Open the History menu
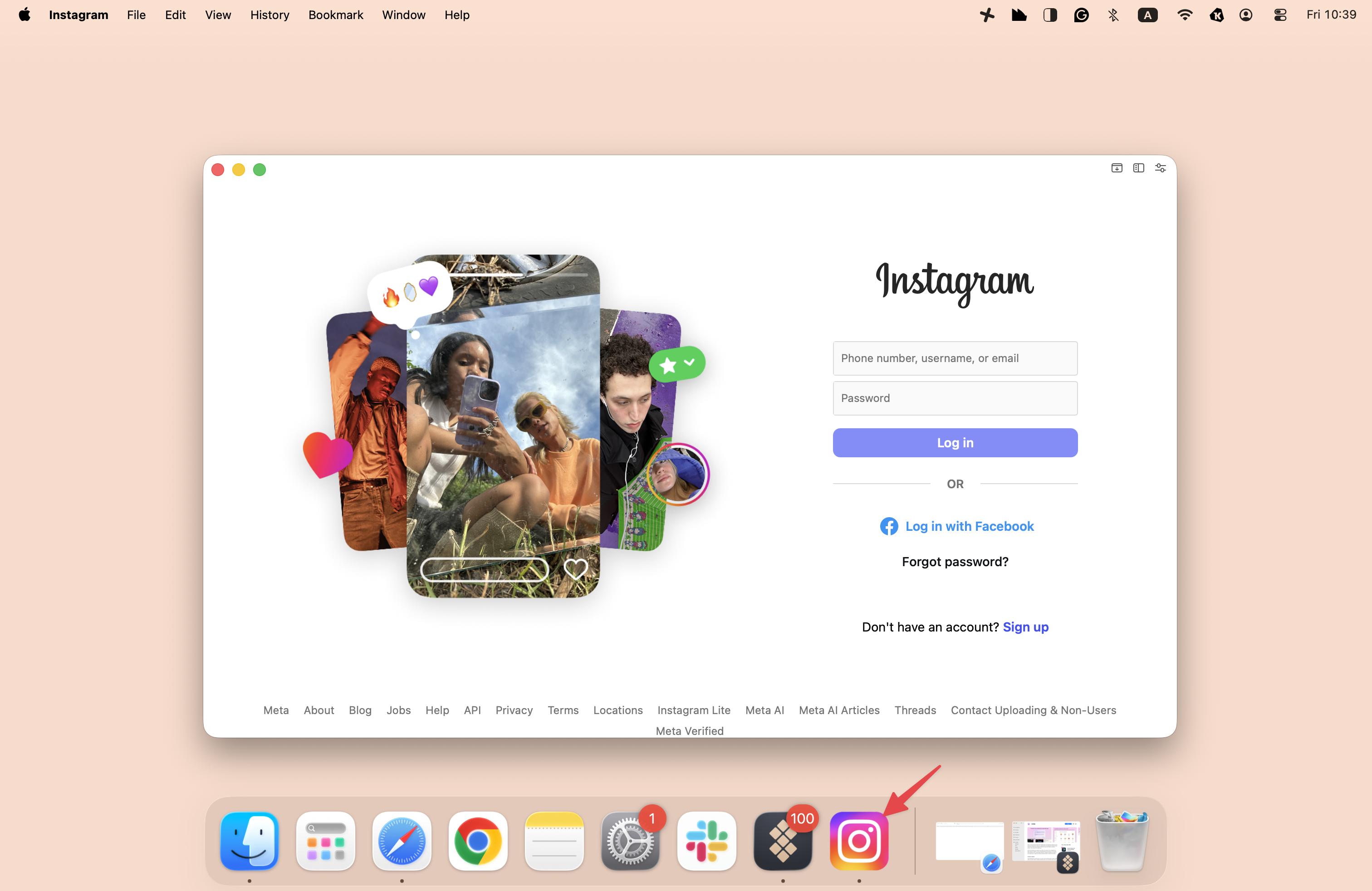The image size is (1372, 891). coord(269,15)
